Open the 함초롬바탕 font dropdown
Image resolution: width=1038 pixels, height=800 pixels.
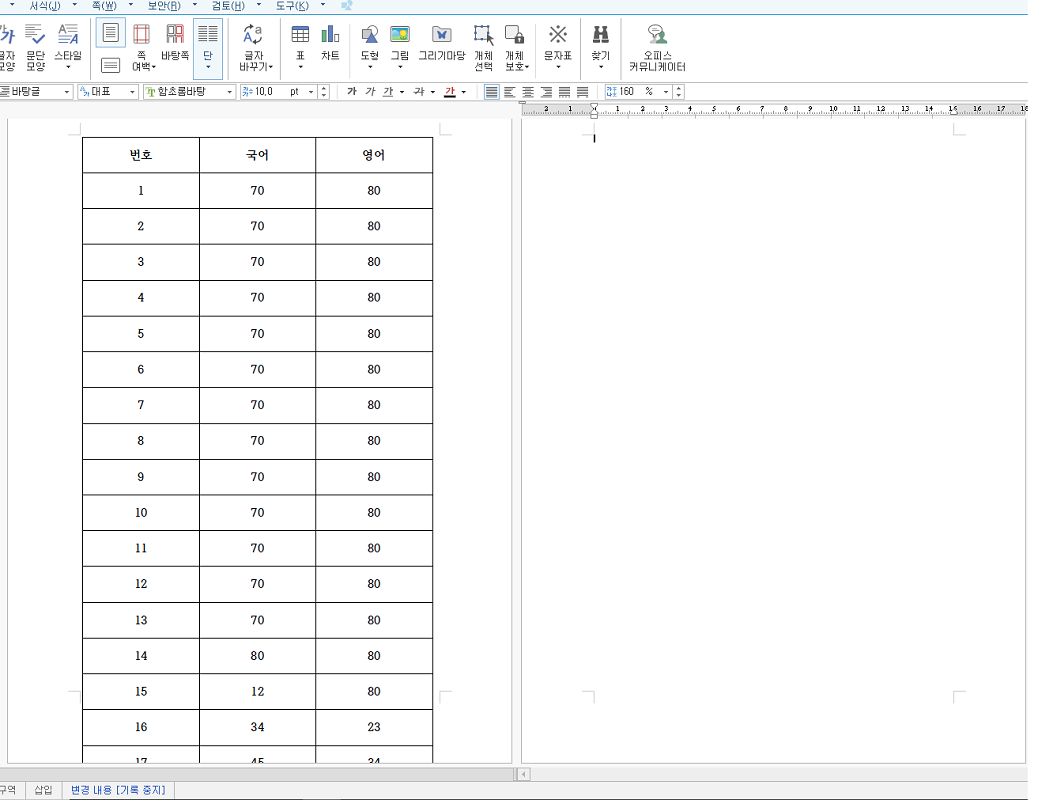[x=229, y=91]
